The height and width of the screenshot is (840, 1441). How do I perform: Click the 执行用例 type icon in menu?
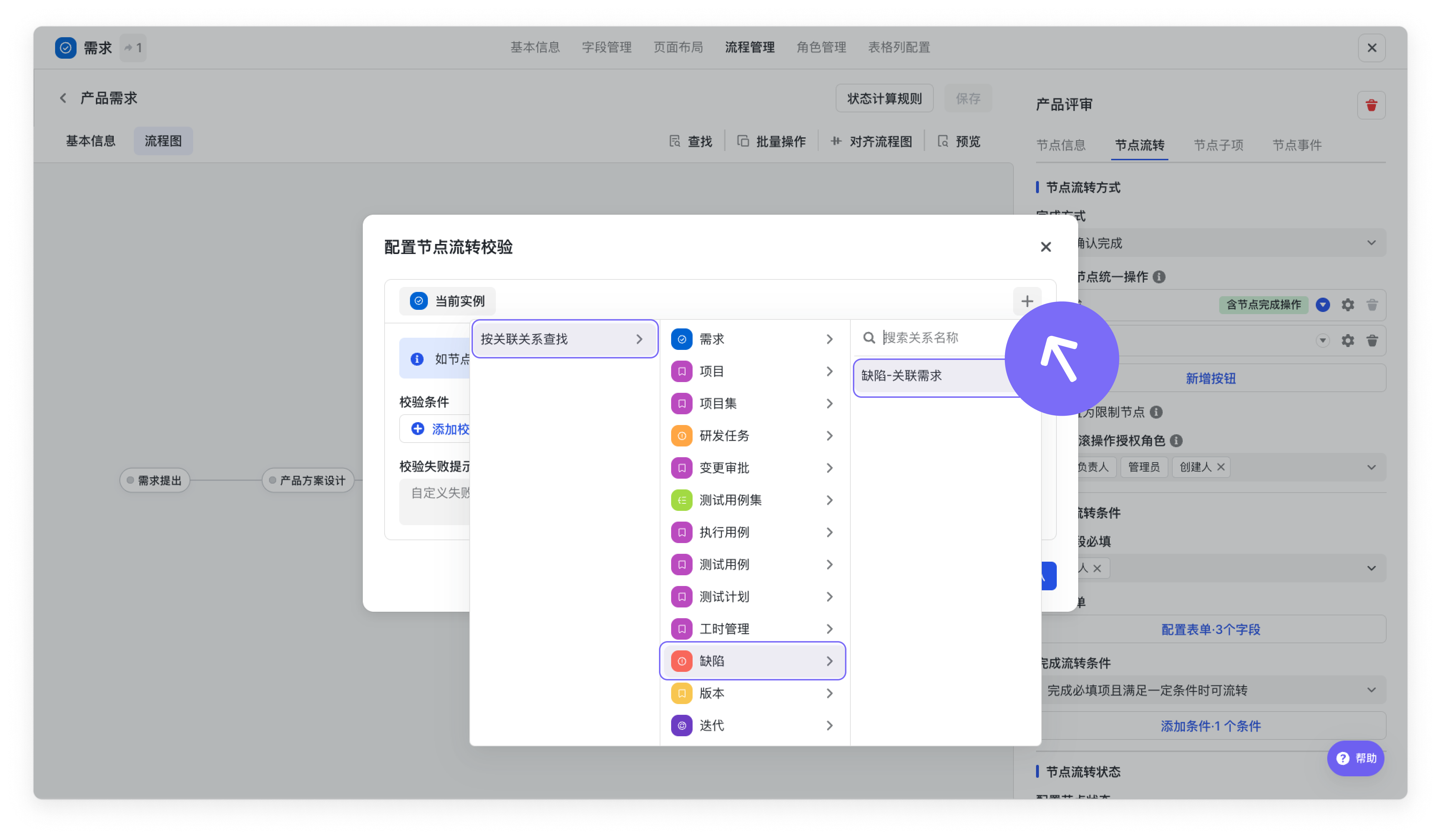point(682,532)
